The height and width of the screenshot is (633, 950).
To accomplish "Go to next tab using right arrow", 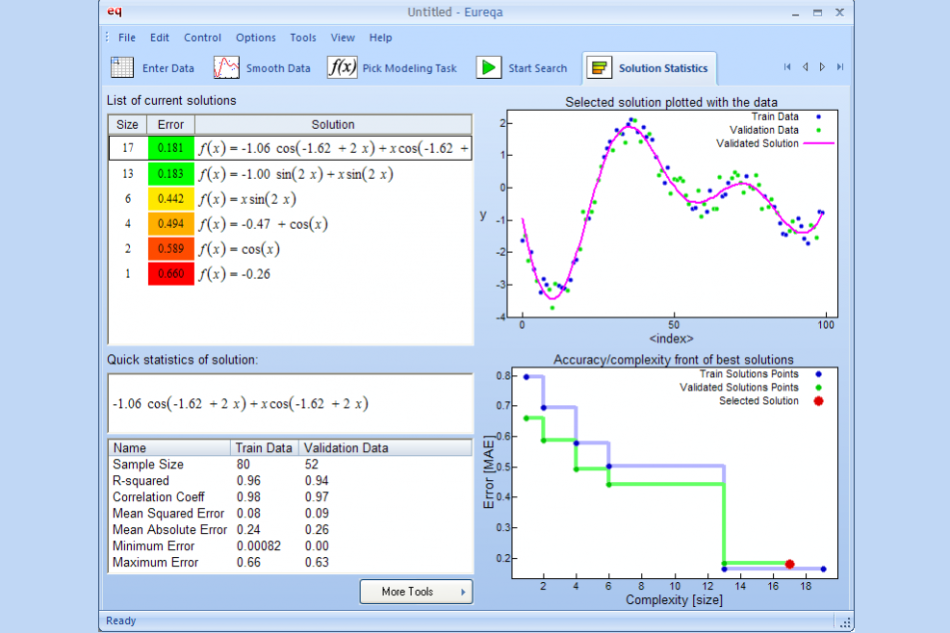I will point(822,67).
